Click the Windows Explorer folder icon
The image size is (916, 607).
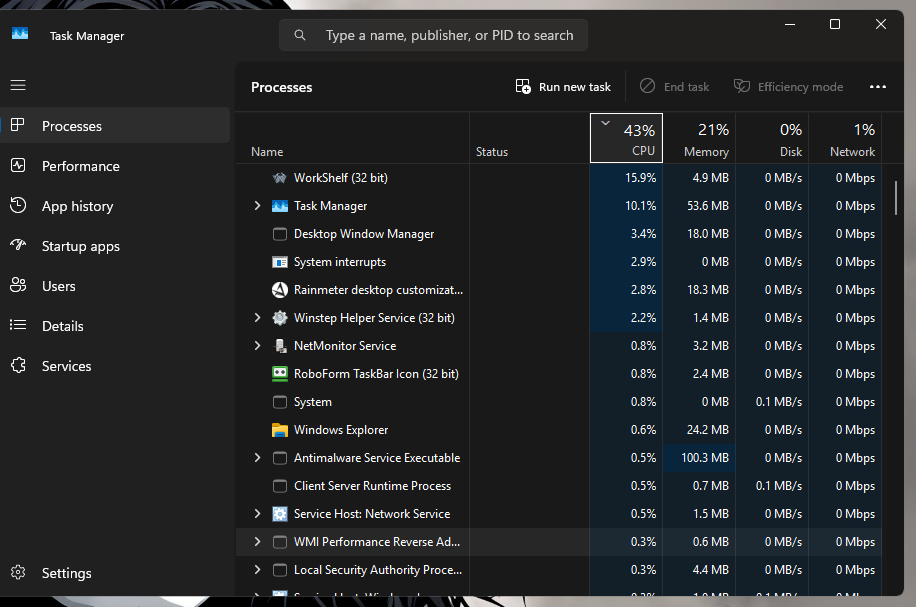click(x=280, y=430)
